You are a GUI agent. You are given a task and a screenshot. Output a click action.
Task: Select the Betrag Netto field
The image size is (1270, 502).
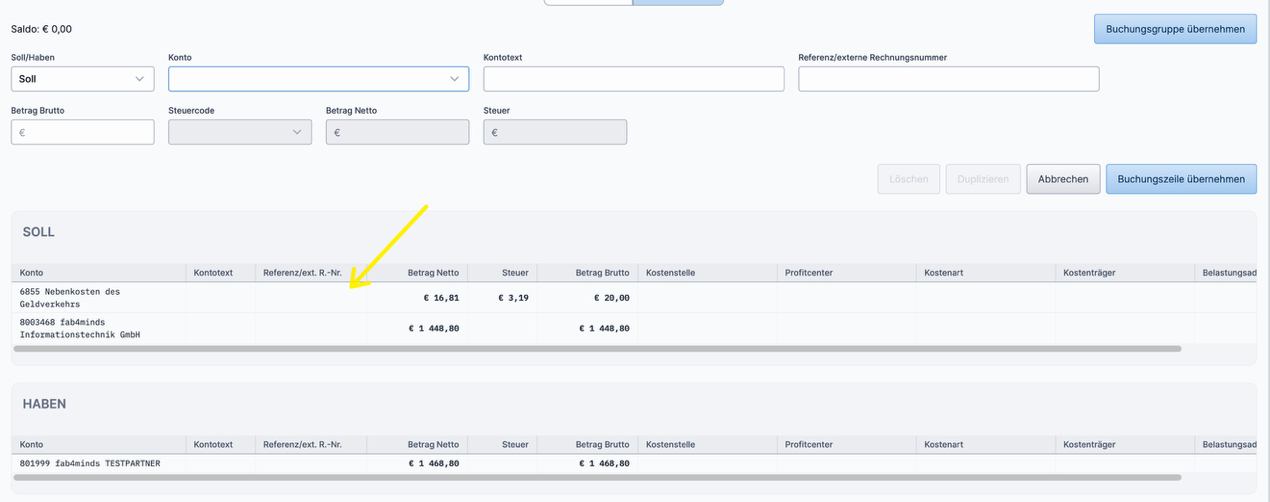(397, 132)
